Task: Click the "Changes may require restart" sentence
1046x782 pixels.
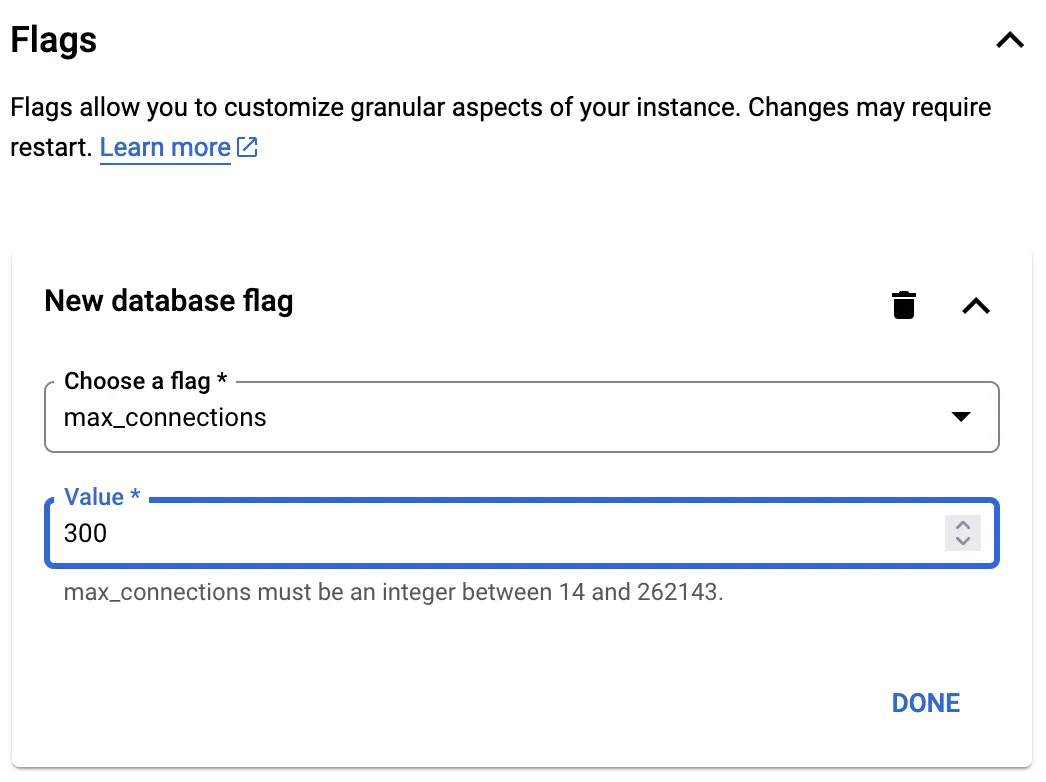Action: 860,107
